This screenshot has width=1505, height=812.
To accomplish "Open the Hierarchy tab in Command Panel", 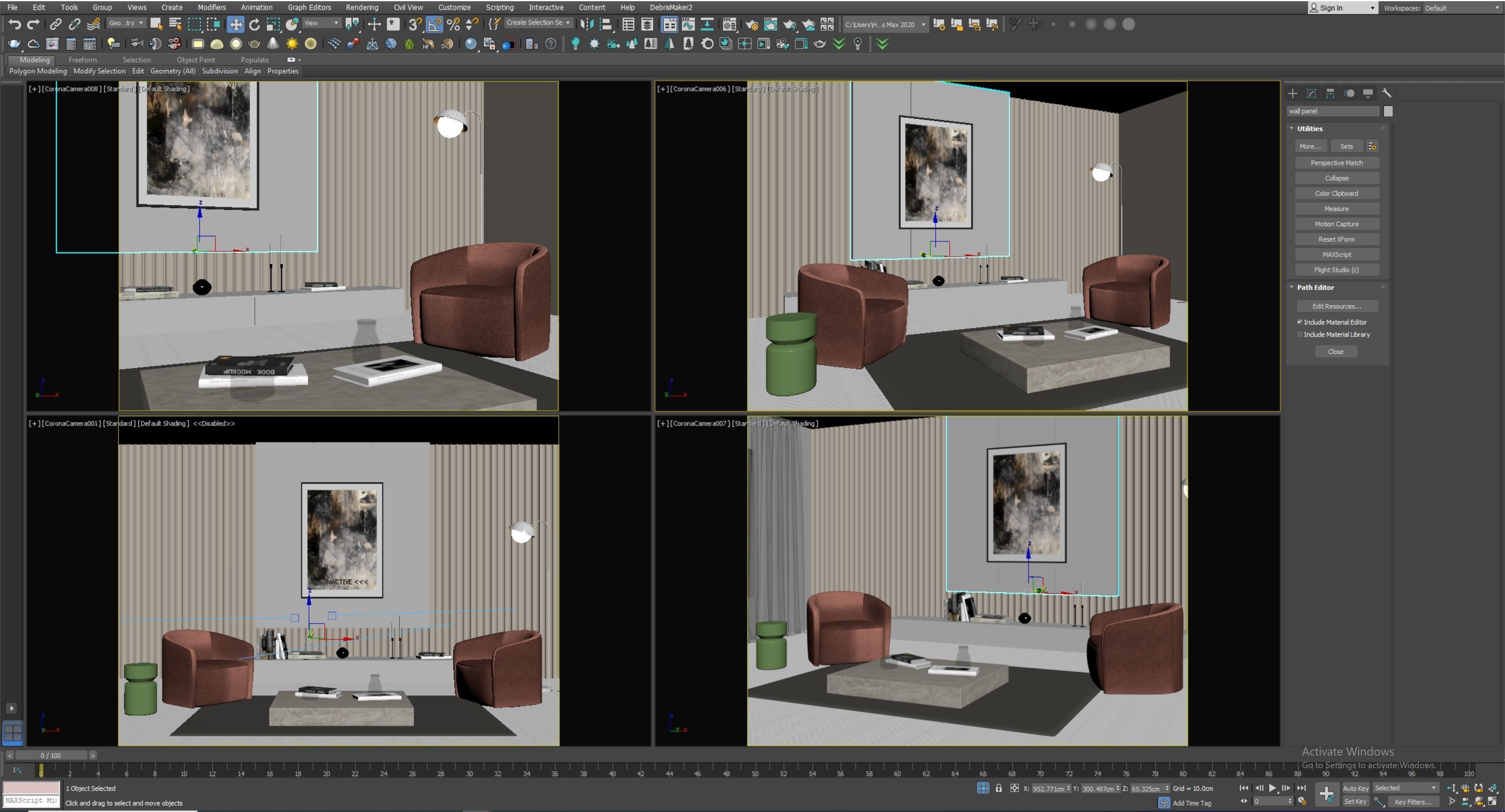I will pyautogui.click(x=1330, y=94).
